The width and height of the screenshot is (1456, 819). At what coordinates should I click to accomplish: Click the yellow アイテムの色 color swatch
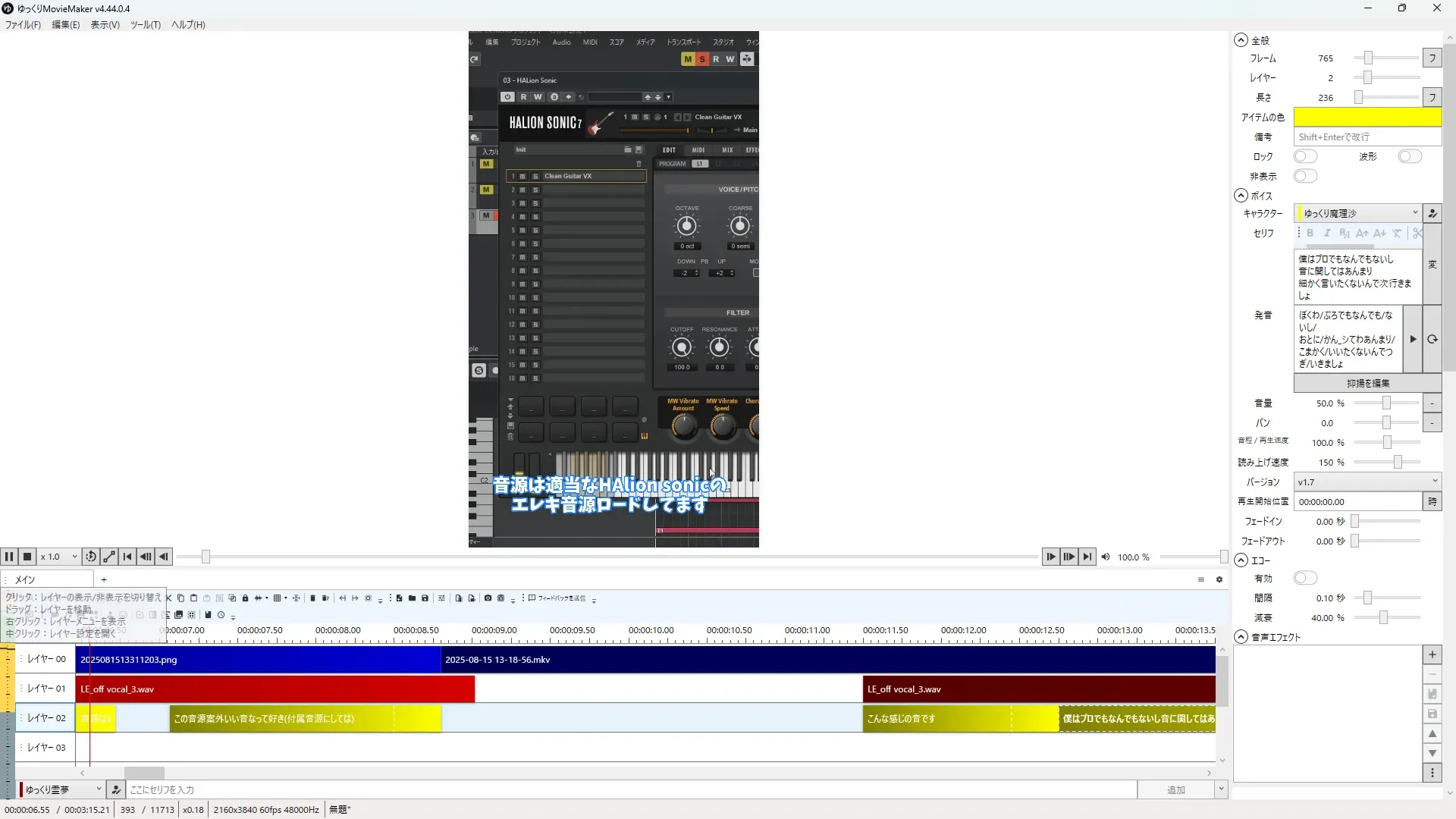point(1367,117)
